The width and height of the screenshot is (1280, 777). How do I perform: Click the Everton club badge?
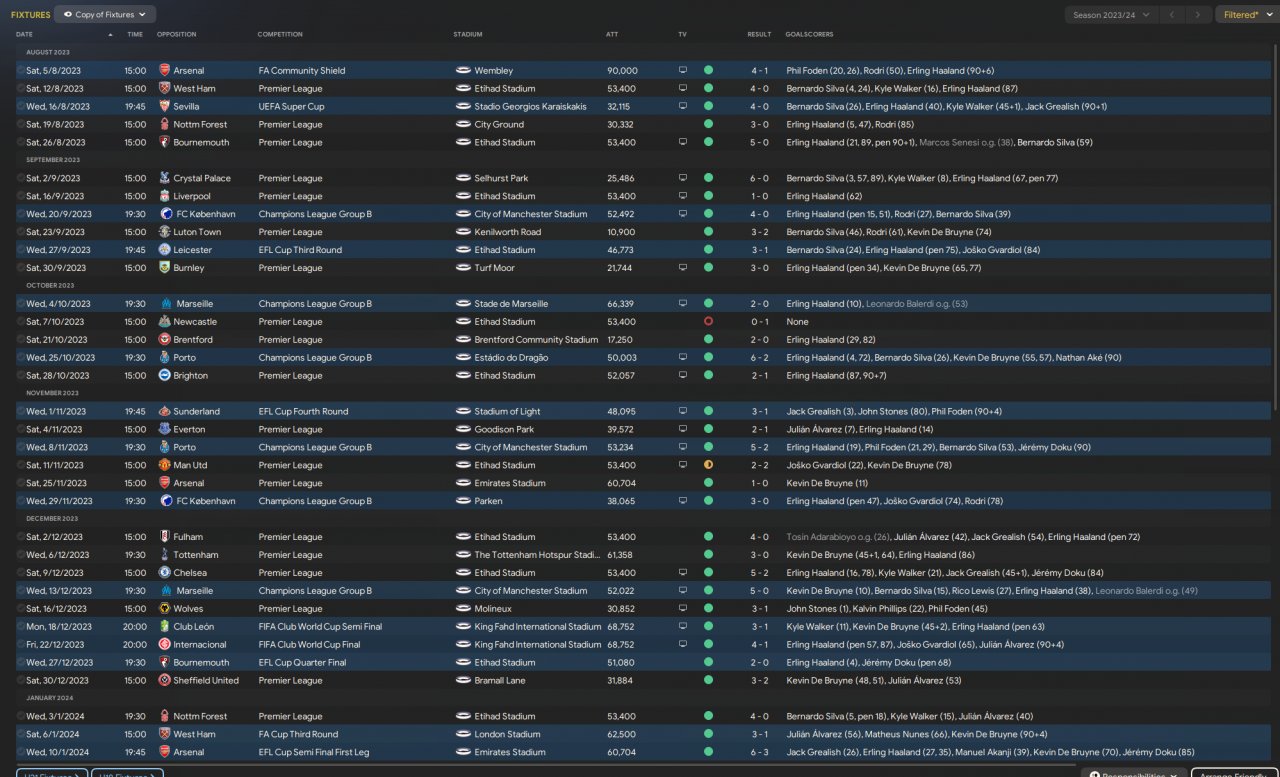pyautogui.click(x=165, y=430)
